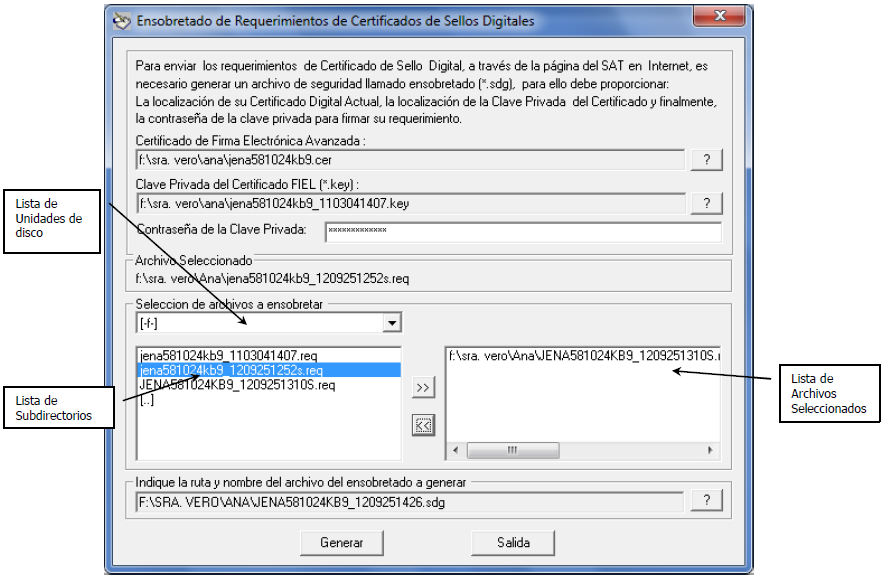
Task: Close the Ensobretado de Requerimientos window
Action: (734, 18)
